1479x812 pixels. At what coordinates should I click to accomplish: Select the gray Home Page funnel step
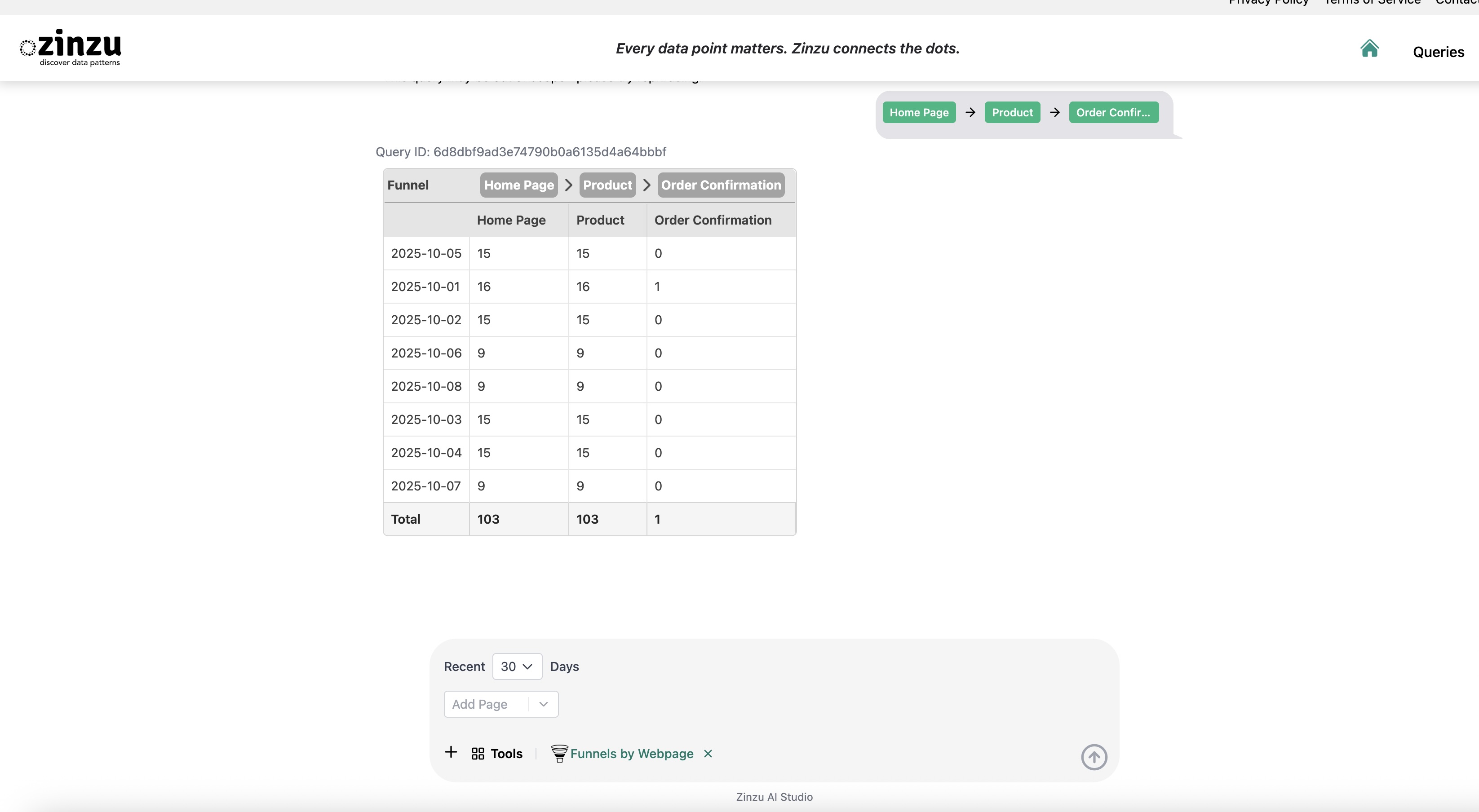(518, 185)
